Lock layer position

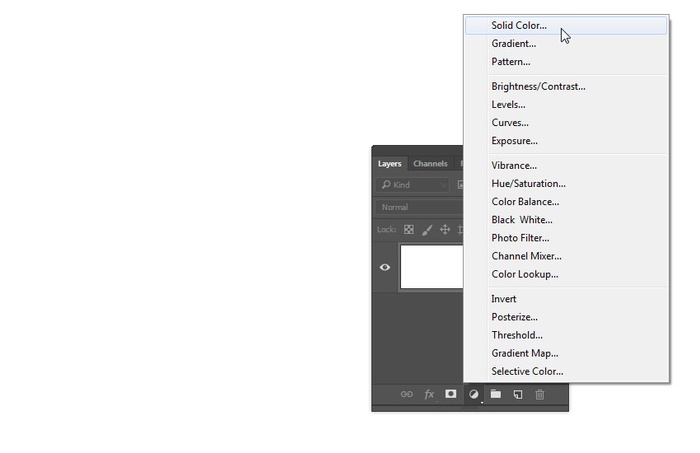click(x=445, y=229)
